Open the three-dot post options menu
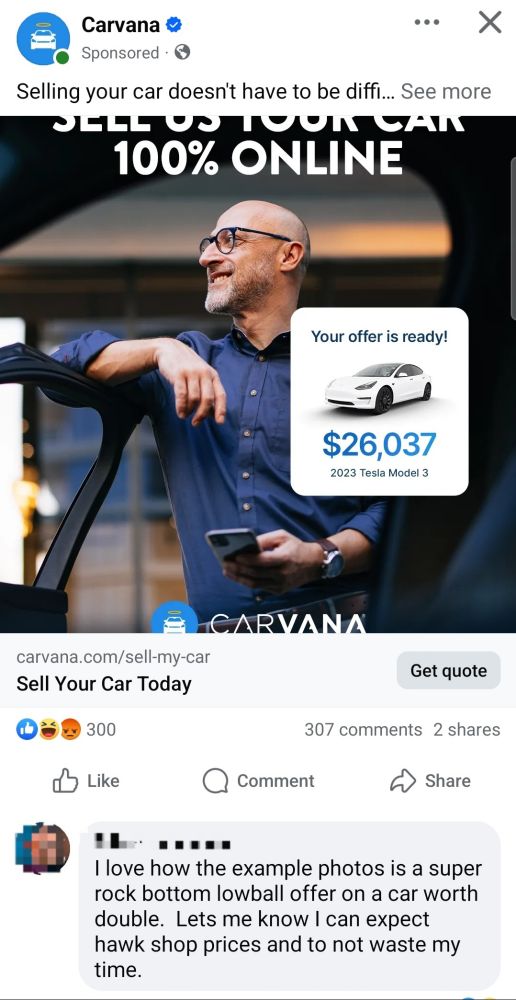This screenshot has height=1000, width=516. 427,22
